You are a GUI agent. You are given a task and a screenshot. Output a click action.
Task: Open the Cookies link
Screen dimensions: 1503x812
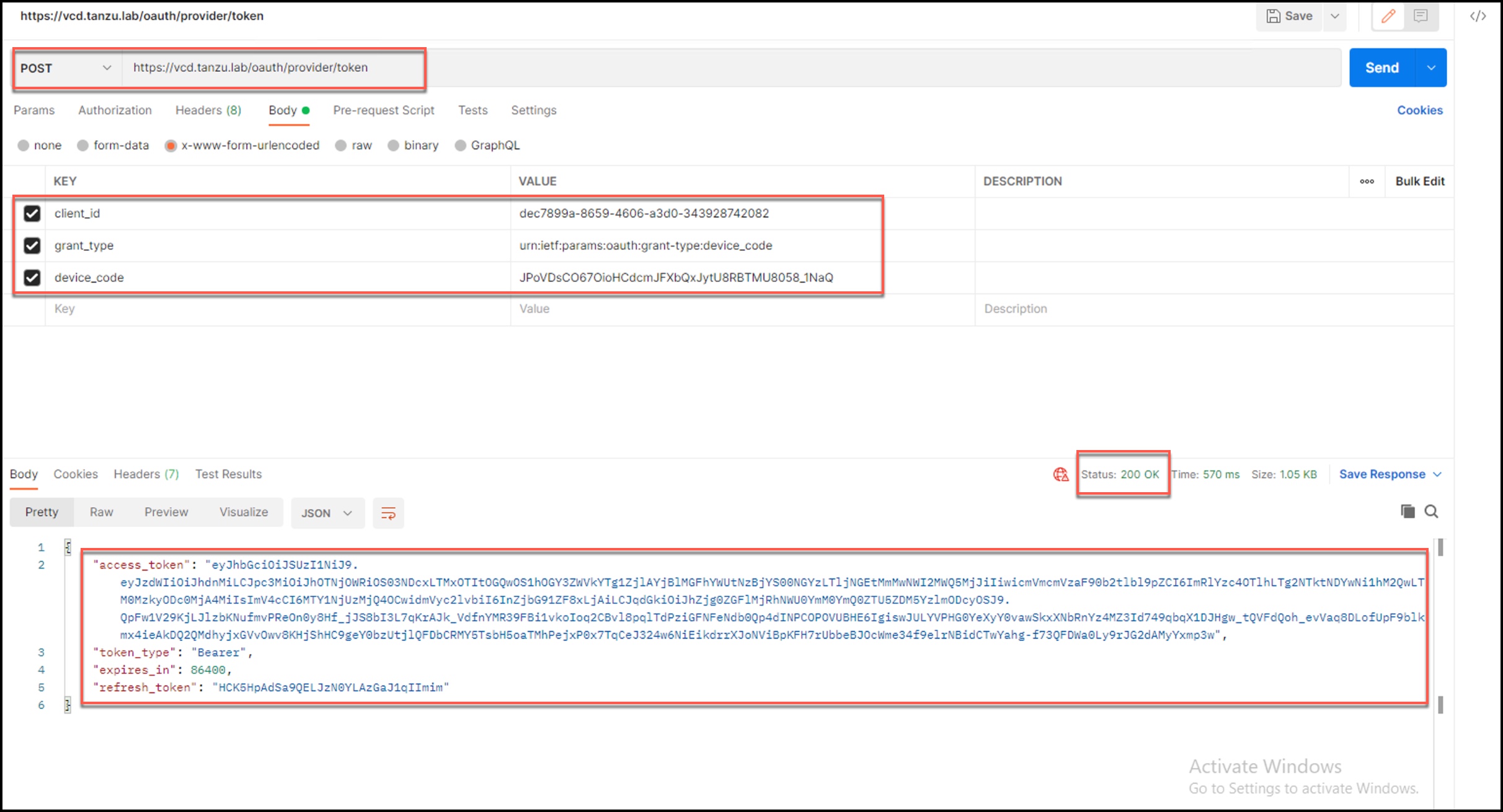coord(1419,110)
